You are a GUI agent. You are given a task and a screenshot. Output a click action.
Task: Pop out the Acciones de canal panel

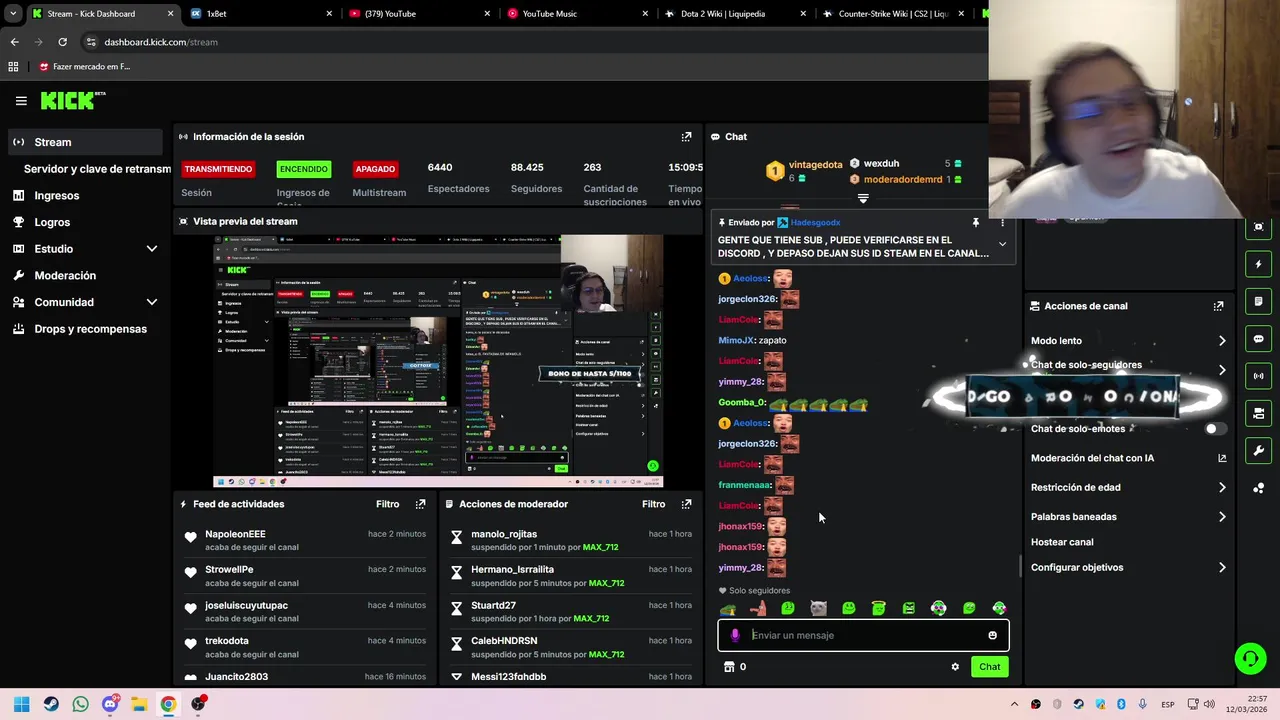(1218, 306)
